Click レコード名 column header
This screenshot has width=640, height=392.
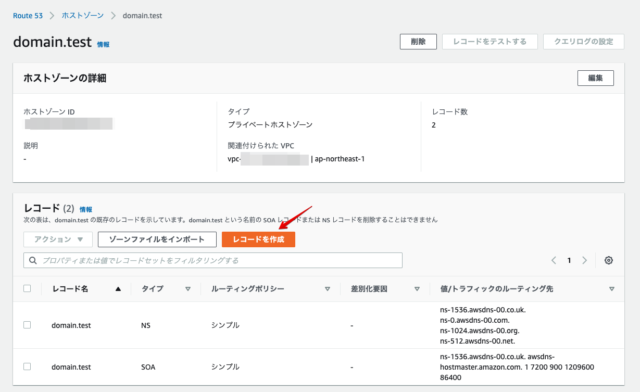pos(70,289)
